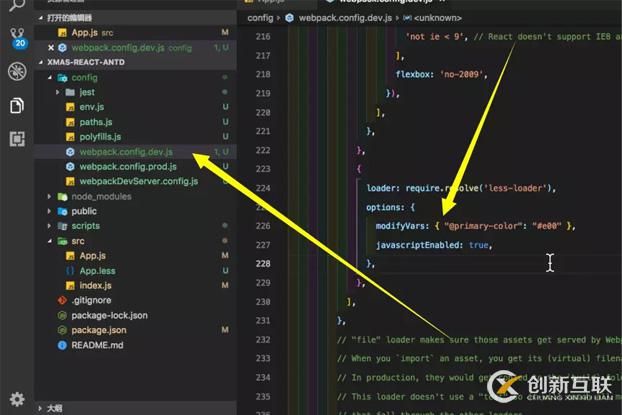Click line number 232 in gutter

(263, 340)
